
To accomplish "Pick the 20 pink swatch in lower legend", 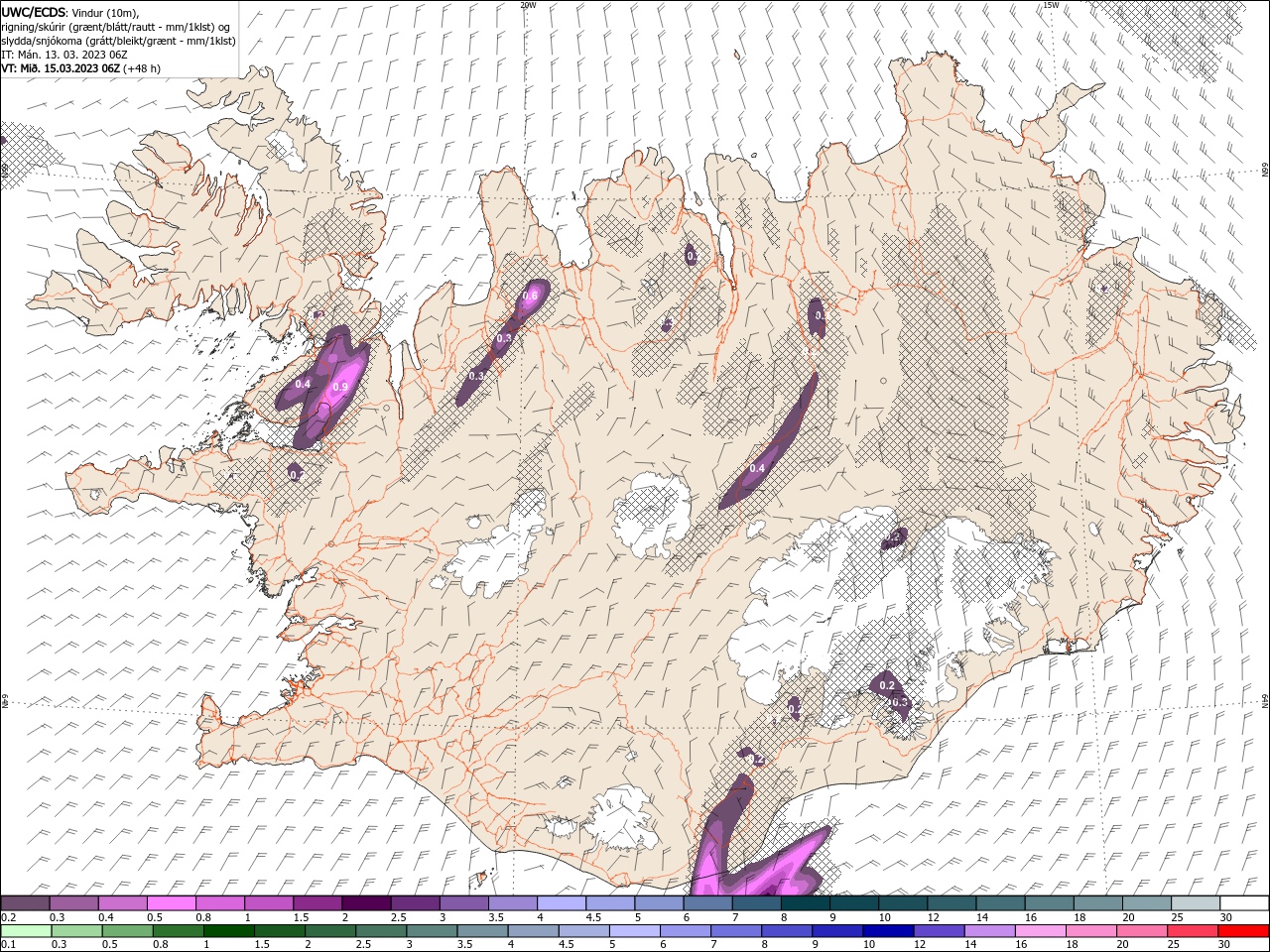I will (1141, 931).
